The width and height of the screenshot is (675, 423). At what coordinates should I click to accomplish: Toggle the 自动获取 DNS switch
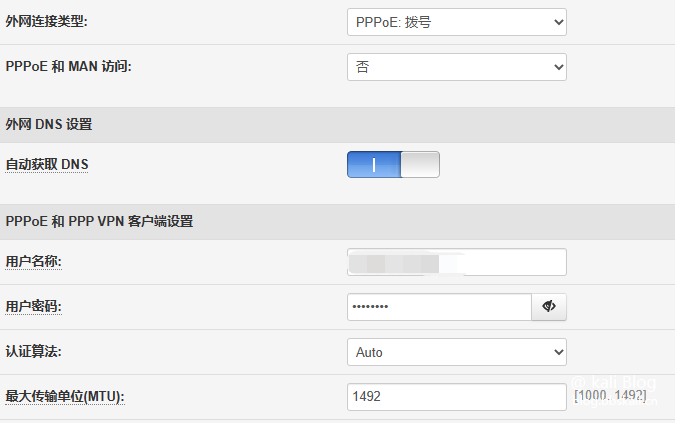393,164
